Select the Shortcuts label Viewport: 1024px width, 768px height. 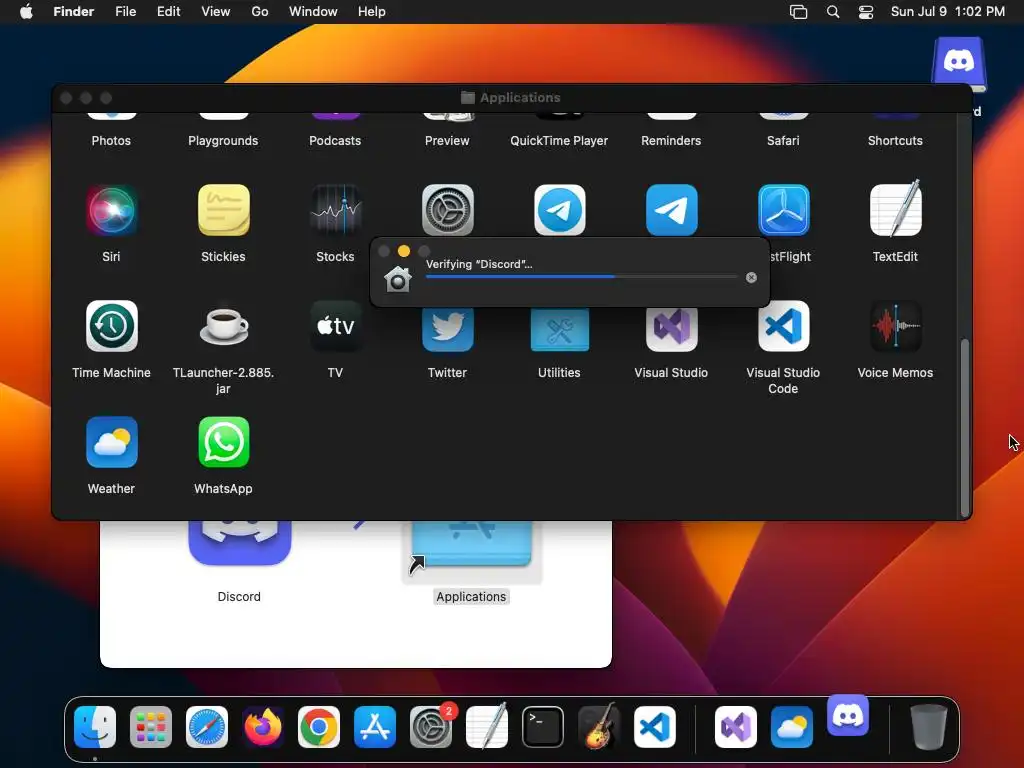[895, 140]
